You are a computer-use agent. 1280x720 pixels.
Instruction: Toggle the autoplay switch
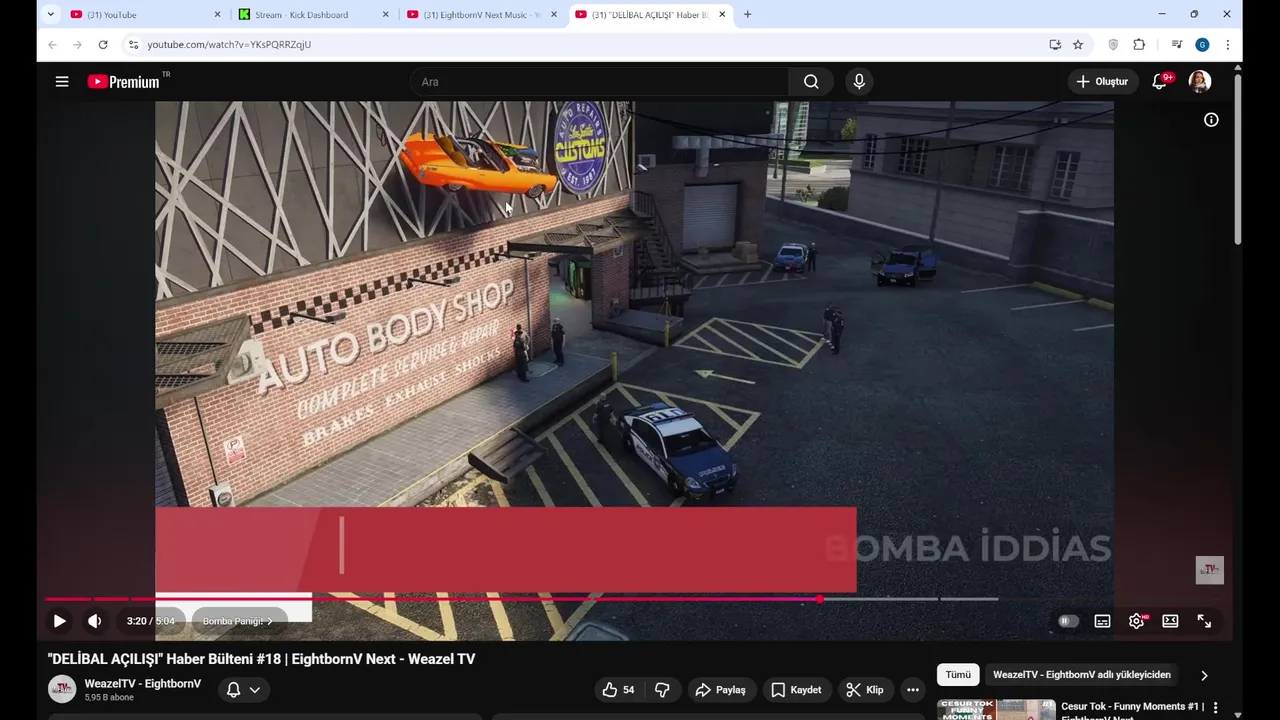(1068, 621)
